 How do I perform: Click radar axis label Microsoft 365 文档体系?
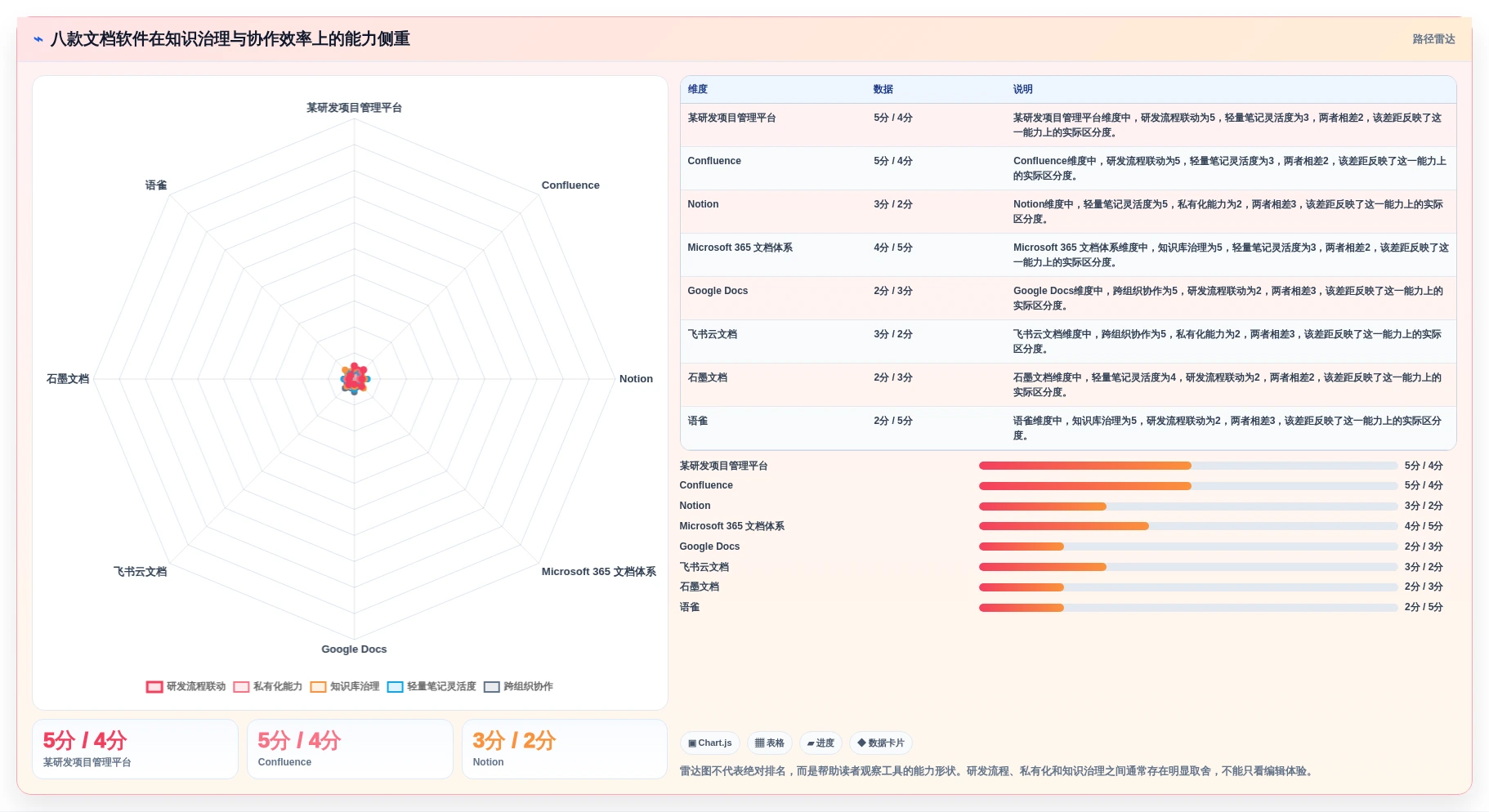pos(598,572)
